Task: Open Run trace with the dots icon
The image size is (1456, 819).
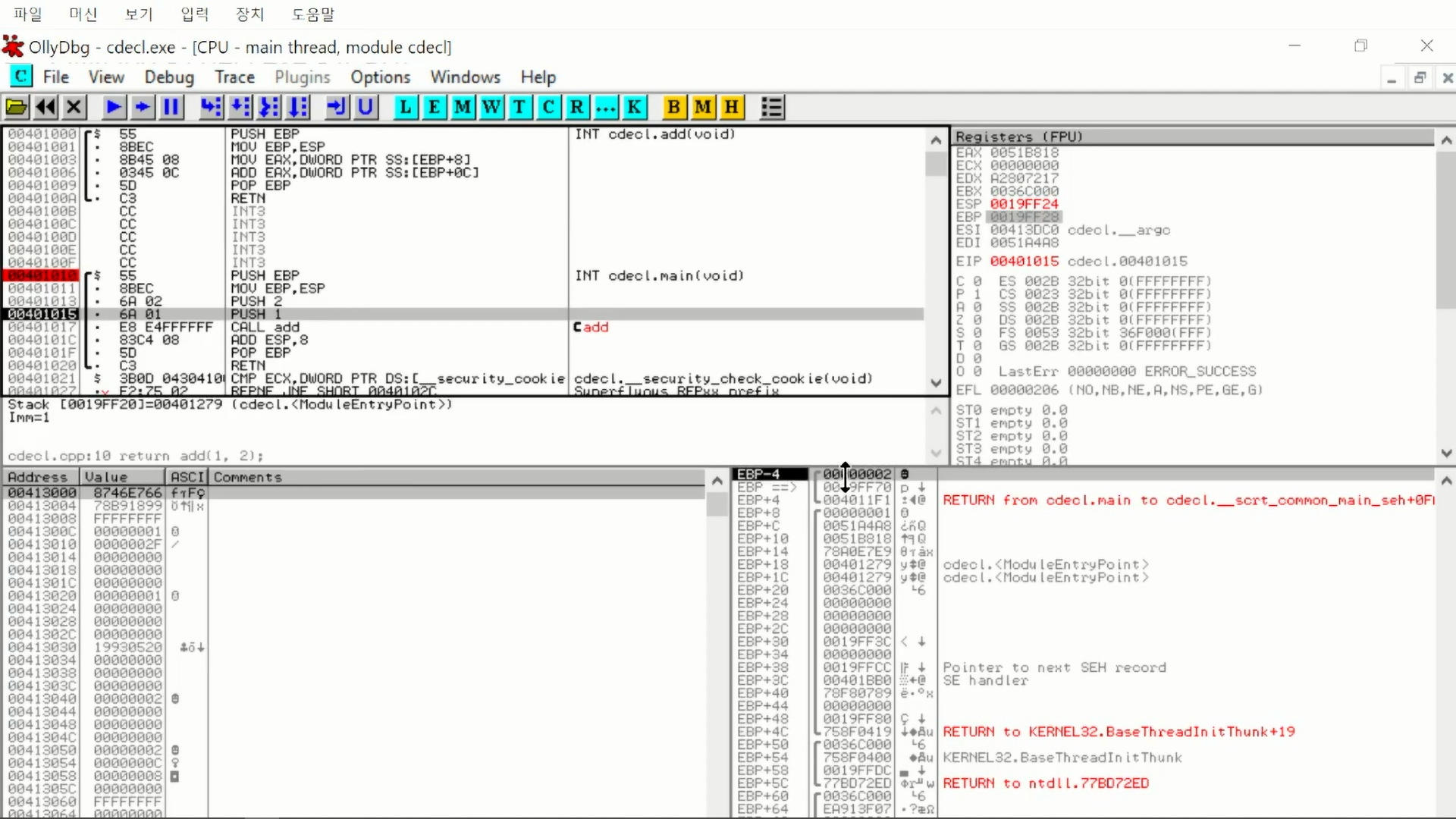Action: click(x=606, y=107)
